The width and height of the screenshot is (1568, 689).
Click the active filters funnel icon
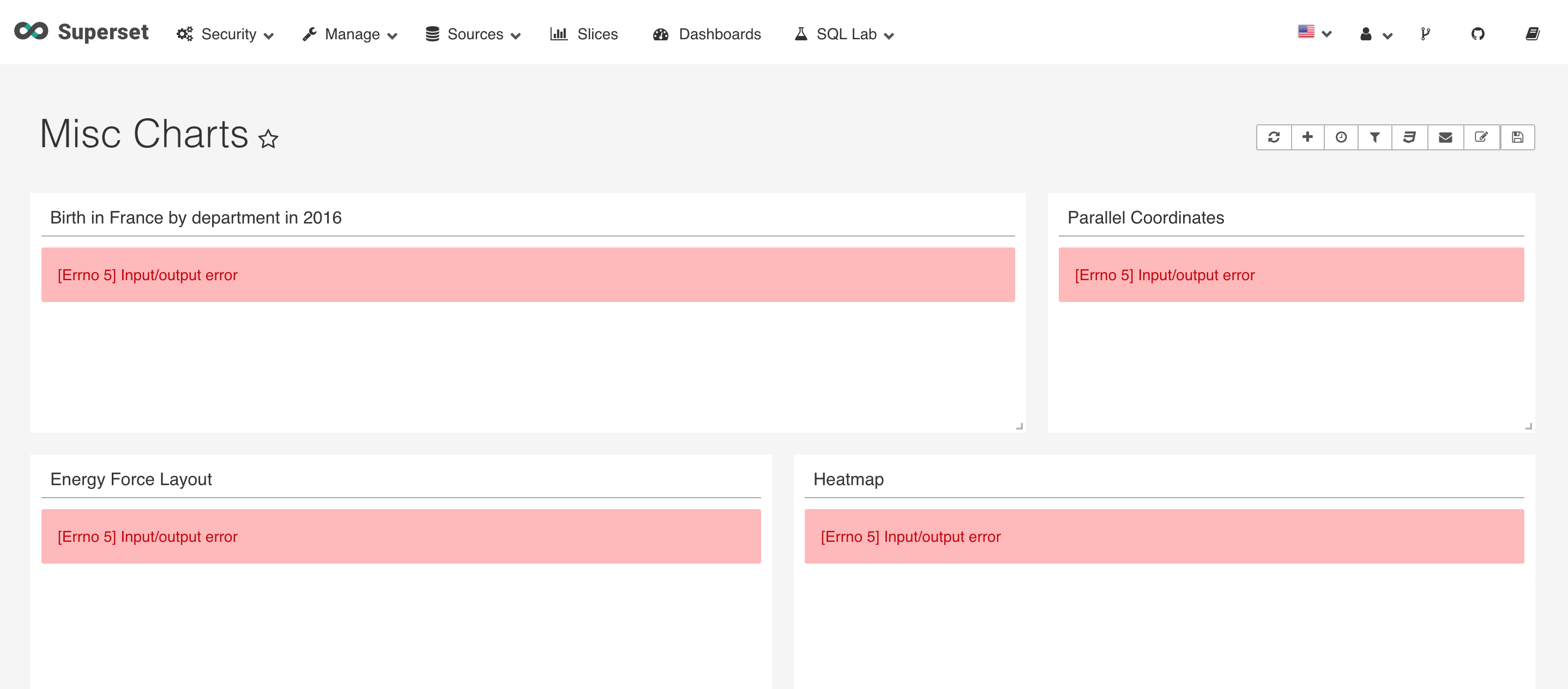(x=1374, y=137)
